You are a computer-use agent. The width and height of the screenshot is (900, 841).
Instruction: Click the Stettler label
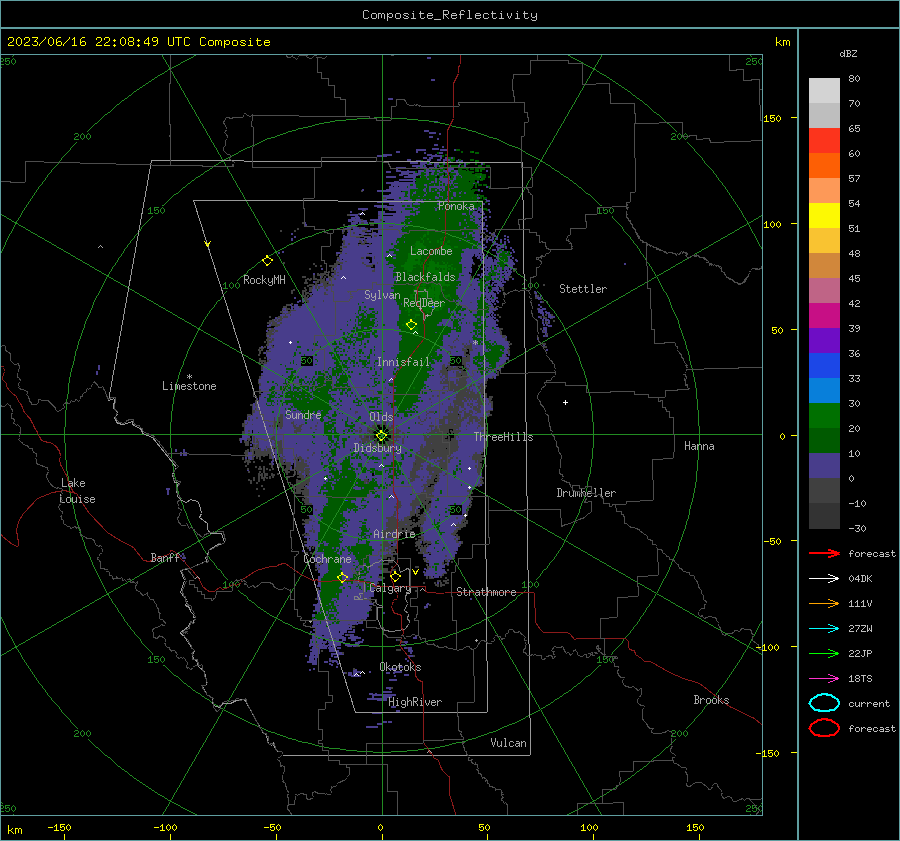583,289
